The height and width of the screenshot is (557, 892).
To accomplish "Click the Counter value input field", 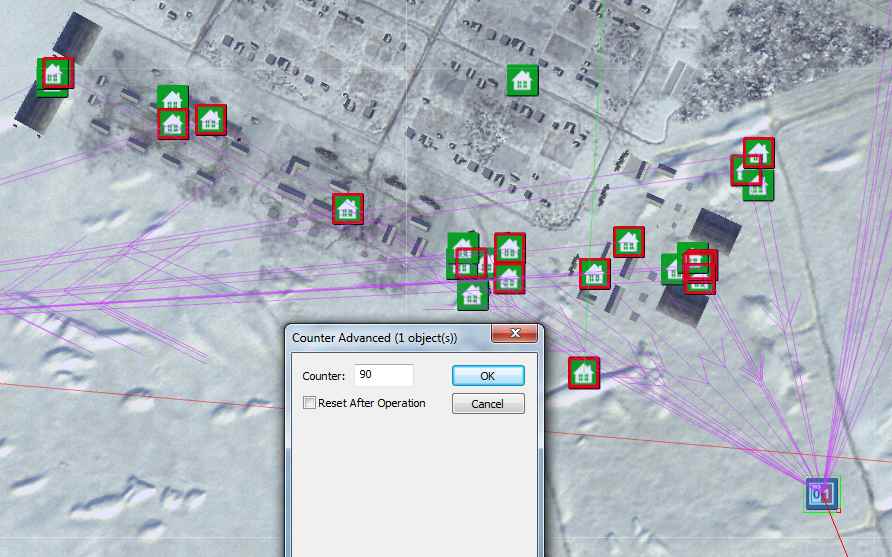I will [384, 375].
